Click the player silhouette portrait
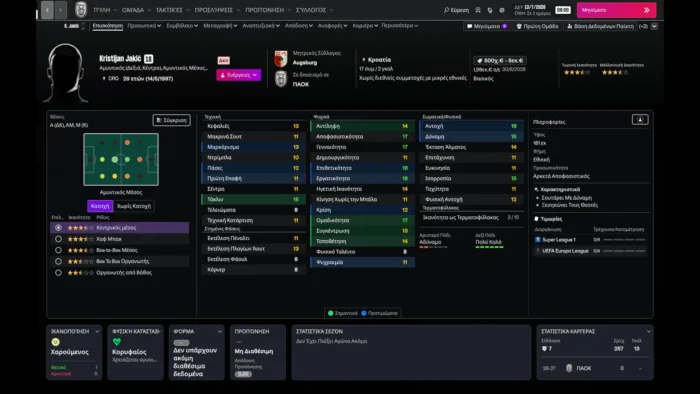This screenshot has width=700, height=394. pyautogui.click(x=66, y=73)
